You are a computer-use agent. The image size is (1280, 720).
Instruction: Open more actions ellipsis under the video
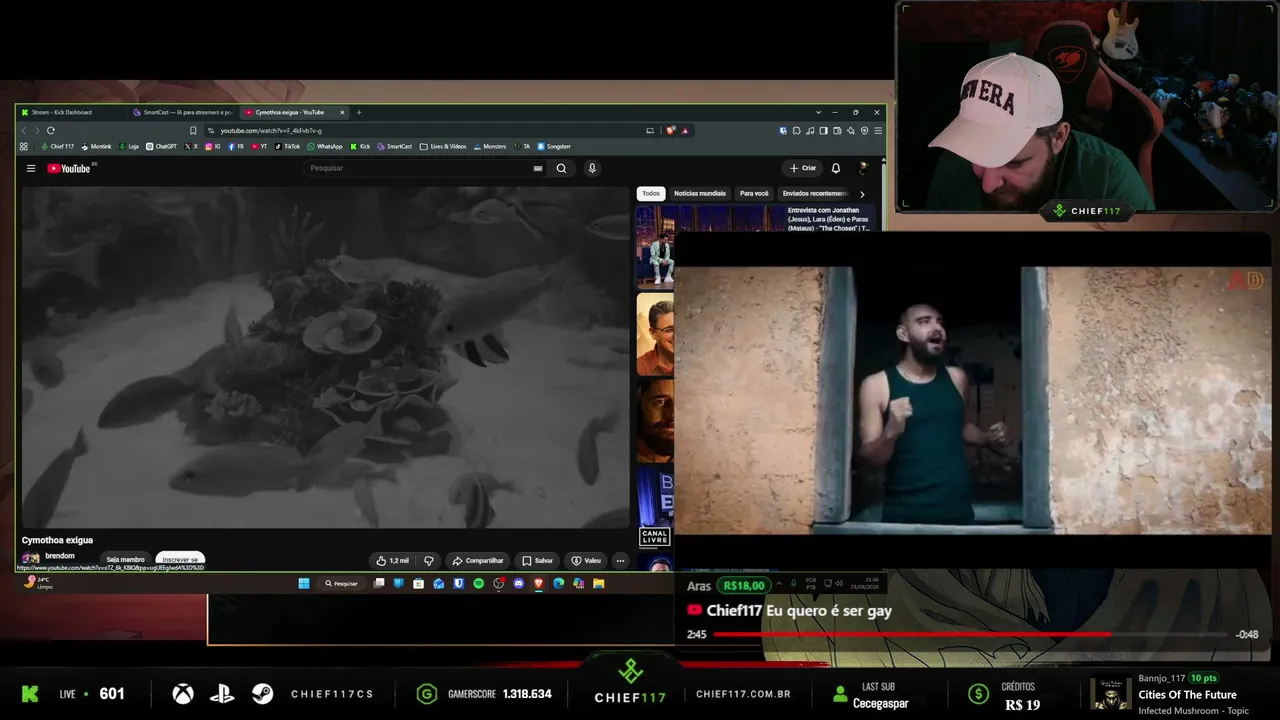(x=620, y=561)
